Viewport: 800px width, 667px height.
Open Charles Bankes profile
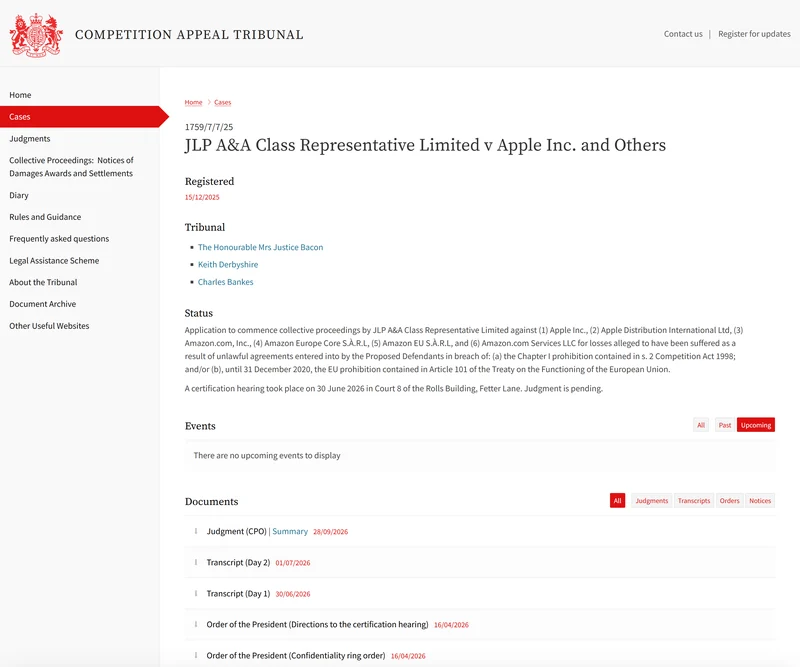click(x=226, y=282)
